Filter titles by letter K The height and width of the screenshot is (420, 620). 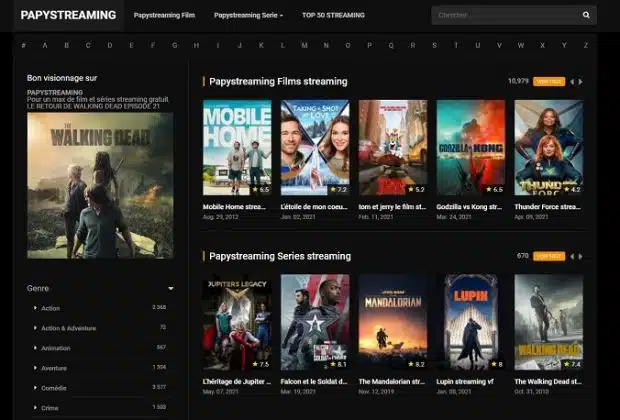tap(261, 45)
